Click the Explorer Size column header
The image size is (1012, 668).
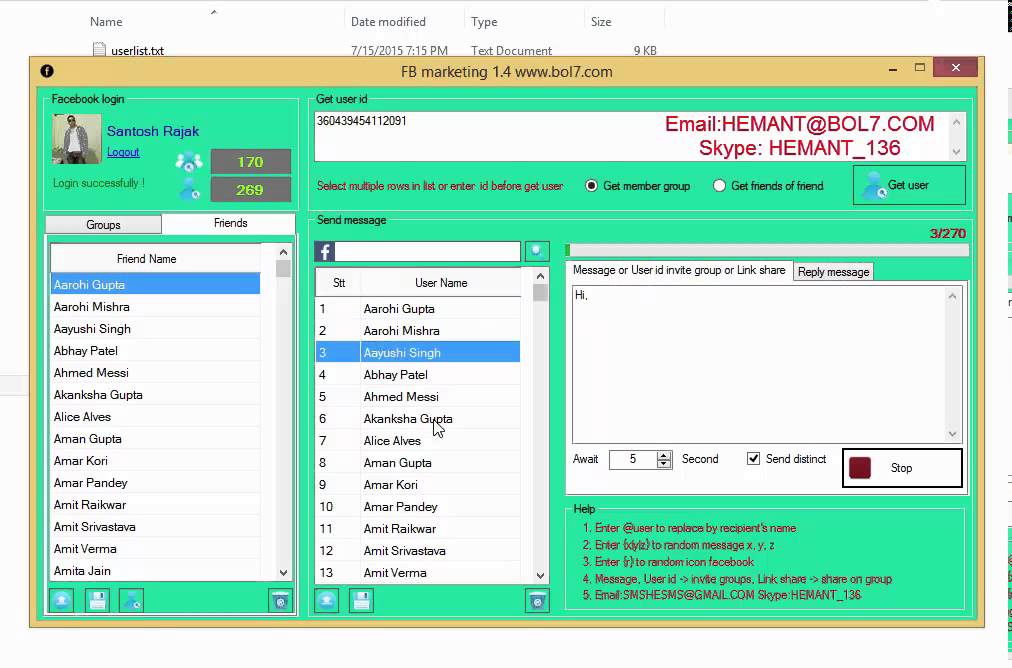pos(601,22)
